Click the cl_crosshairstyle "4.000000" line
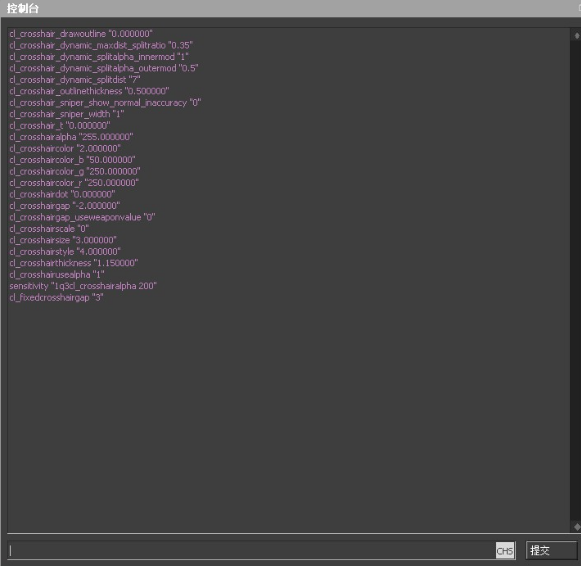 [x=65, y=252]
